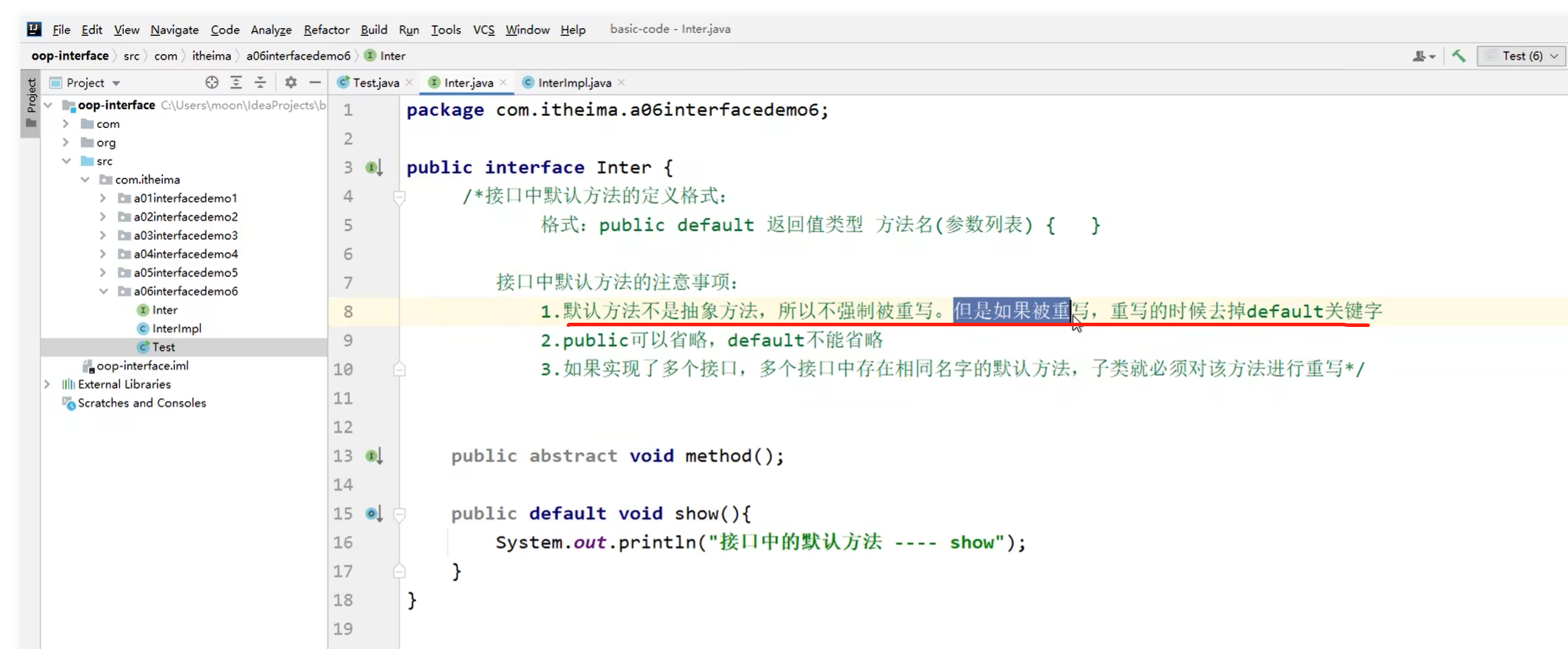Hide the Project tool window with the minus icon
The width and height of the screenshot is (1568, 649).
pos(315,82)
